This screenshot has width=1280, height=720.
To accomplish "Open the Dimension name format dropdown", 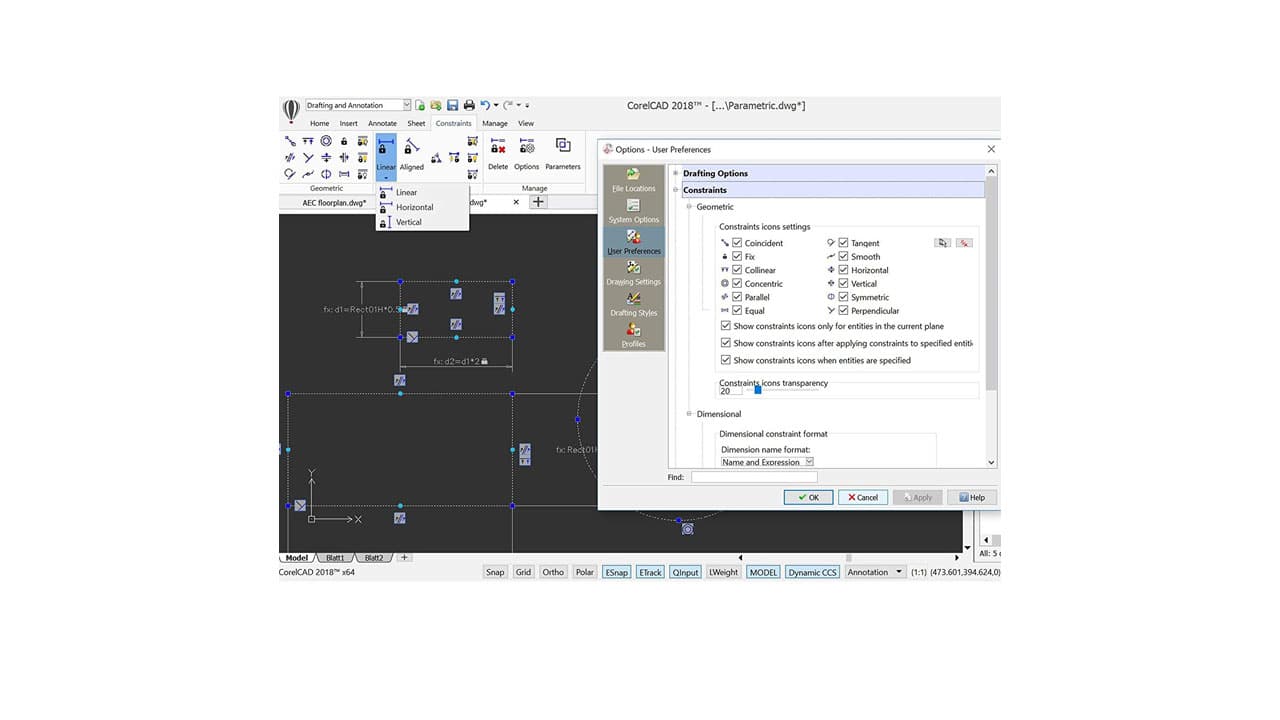I will pyautogui.click(x=809, y=462).
